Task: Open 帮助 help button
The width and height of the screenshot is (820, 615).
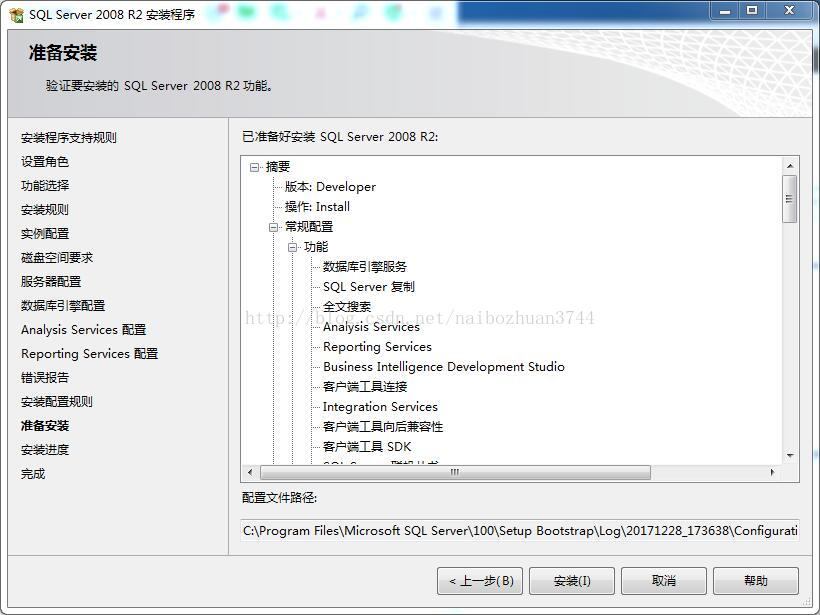Action: pos(756,581)
